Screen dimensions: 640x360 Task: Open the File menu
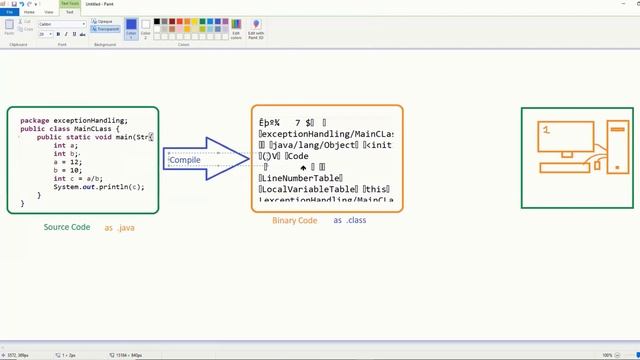(x=9, y=12)
